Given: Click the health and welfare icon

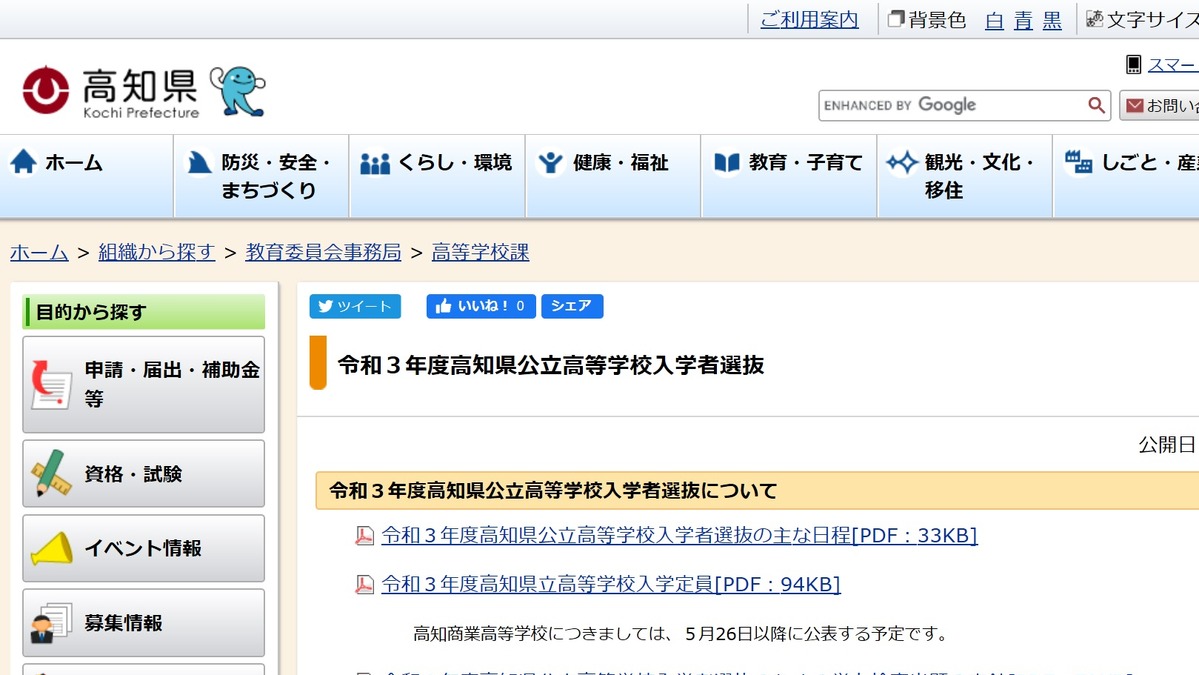Looking at the screenshot, I should point(550,162).
